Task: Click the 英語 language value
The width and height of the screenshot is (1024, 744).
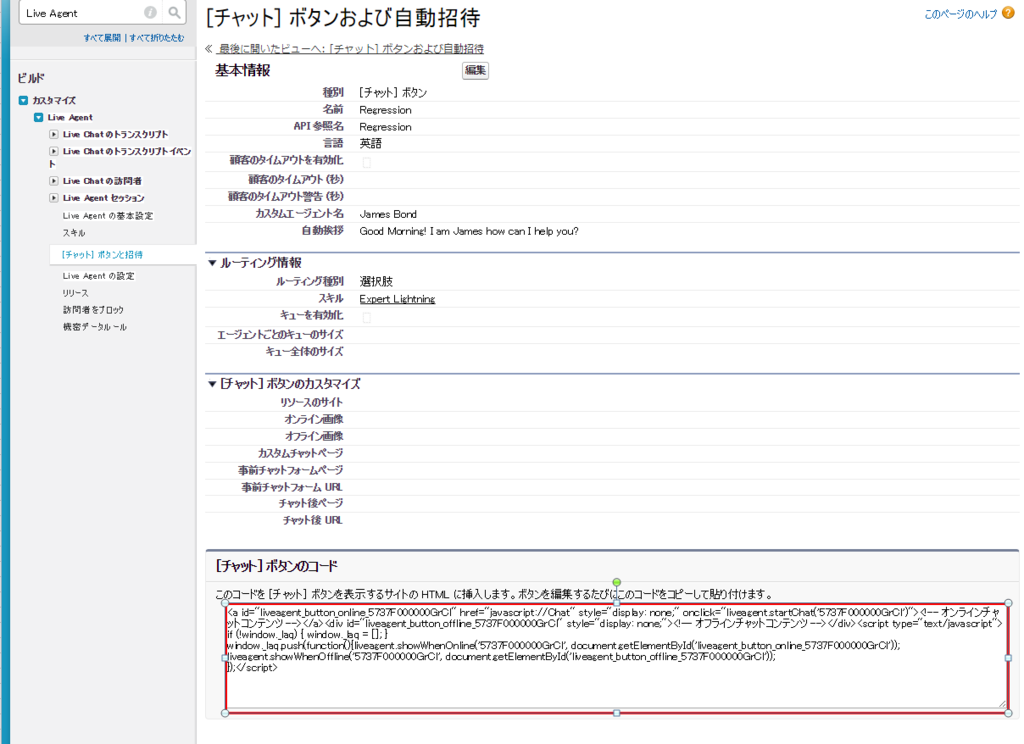Action: [x=370, y=143]
